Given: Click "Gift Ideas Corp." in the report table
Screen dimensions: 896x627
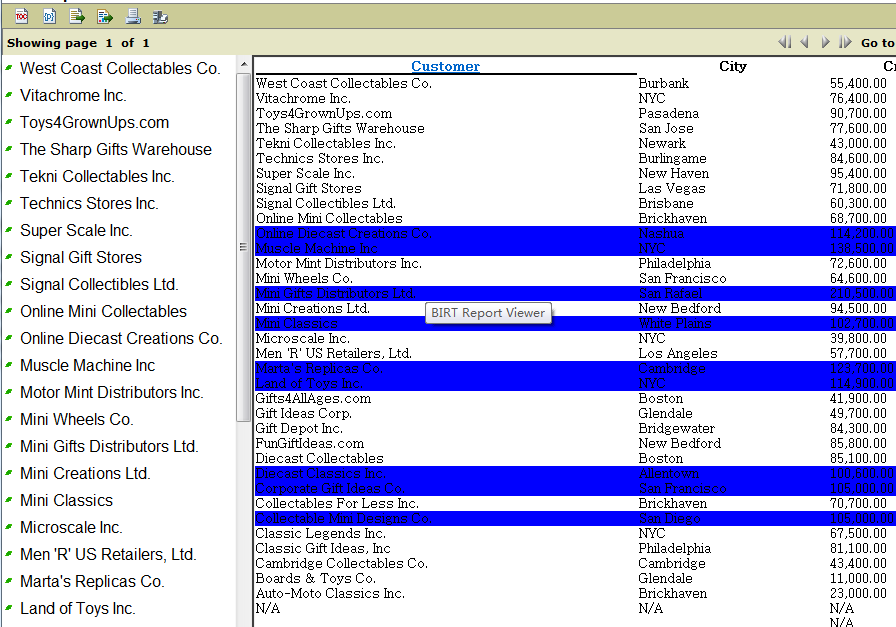Looking at the screenshot, I should (x=303, y=413).
